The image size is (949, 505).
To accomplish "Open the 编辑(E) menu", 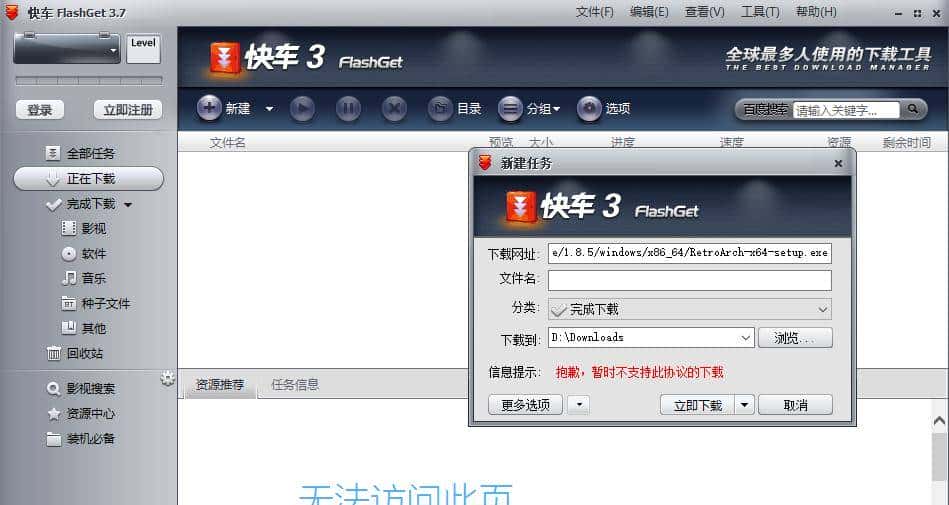I will coord(649,12).
